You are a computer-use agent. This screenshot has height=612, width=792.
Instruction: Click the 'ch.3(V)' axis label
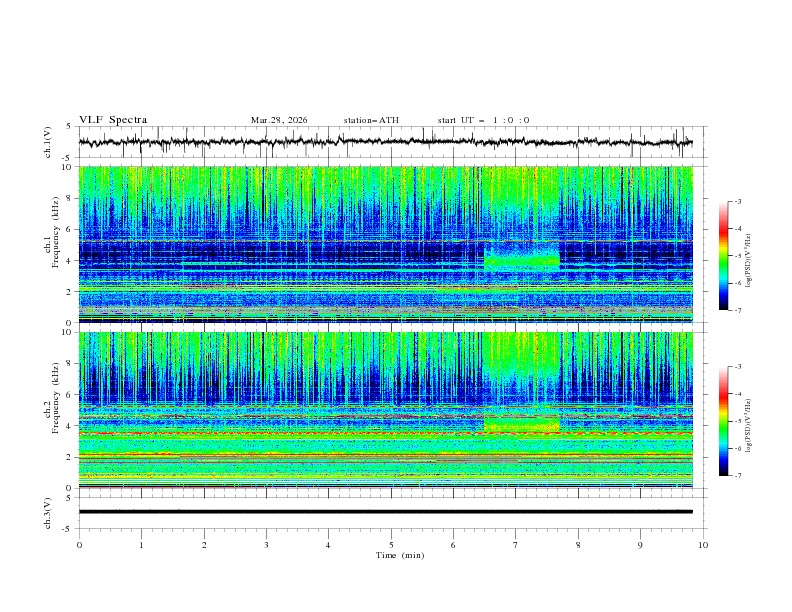[48, 513]
